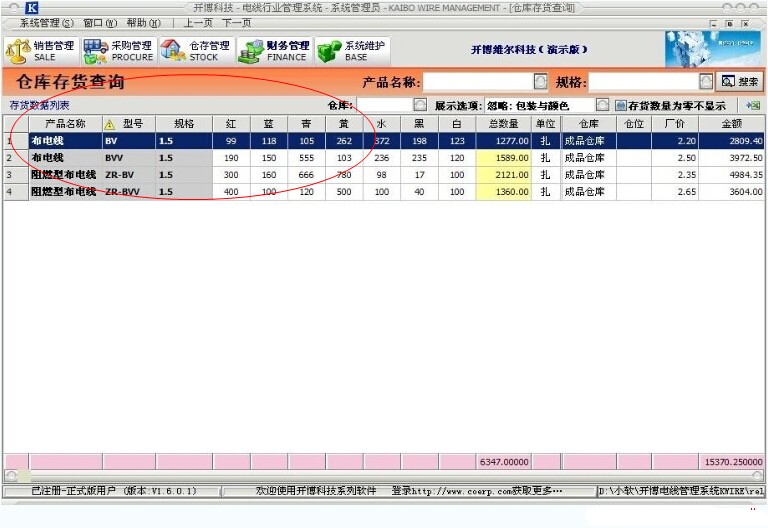Open the 采购管理 PROCURE module
Screen dimensions: 768x528
pos(119,51)
